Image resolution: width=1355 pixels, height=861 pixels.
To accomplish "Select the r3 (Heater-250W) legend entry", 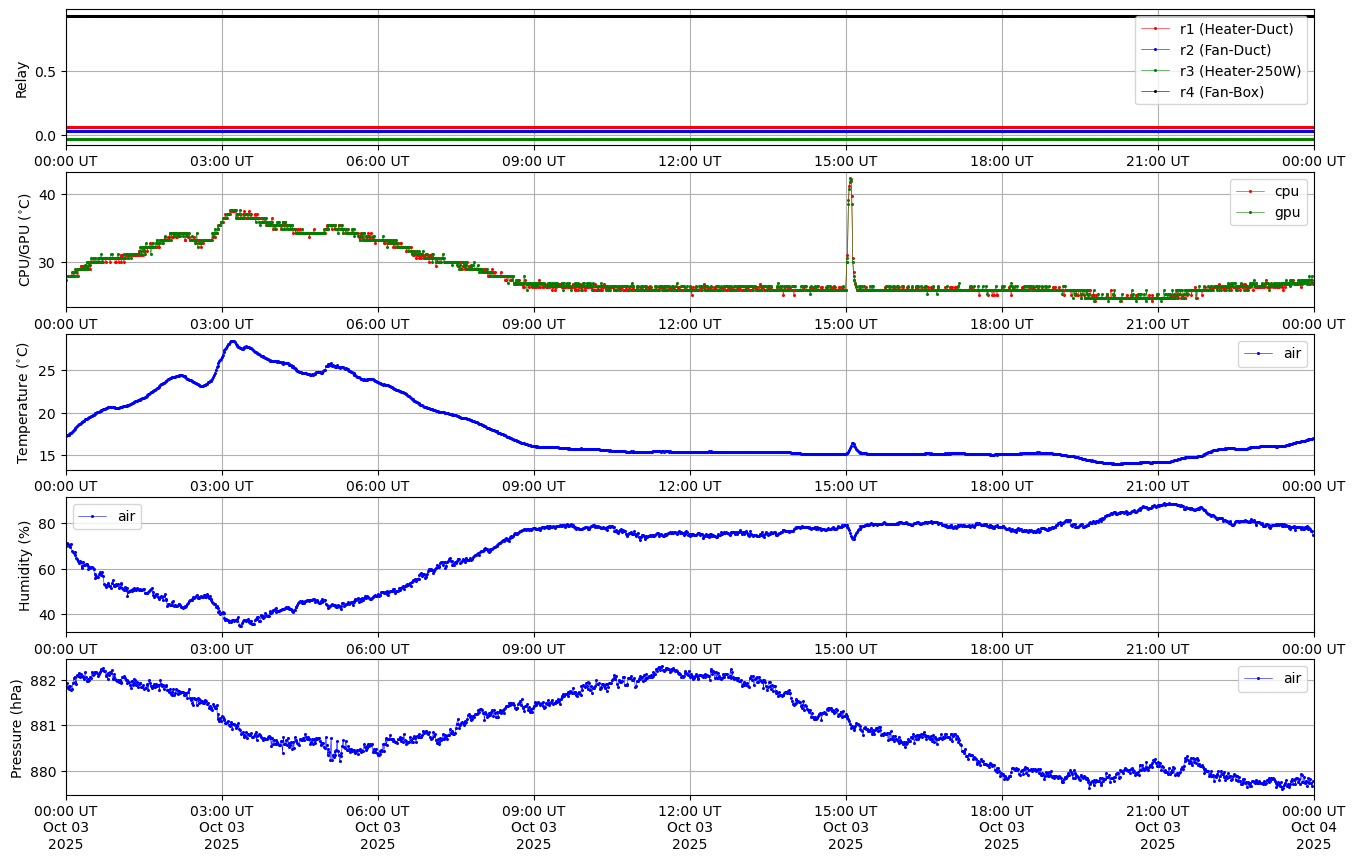I will click(1240, 71).
